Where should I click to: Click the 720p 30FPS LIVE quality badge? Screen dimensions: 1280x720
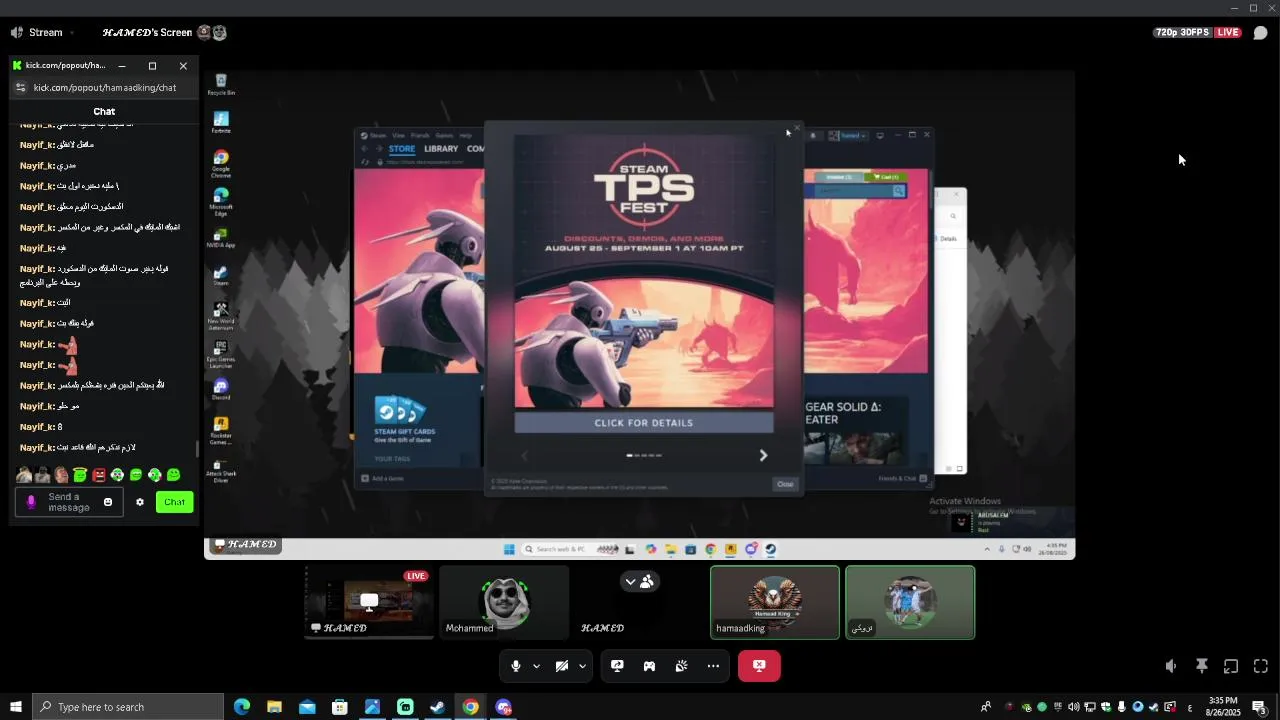[1198, 33]
